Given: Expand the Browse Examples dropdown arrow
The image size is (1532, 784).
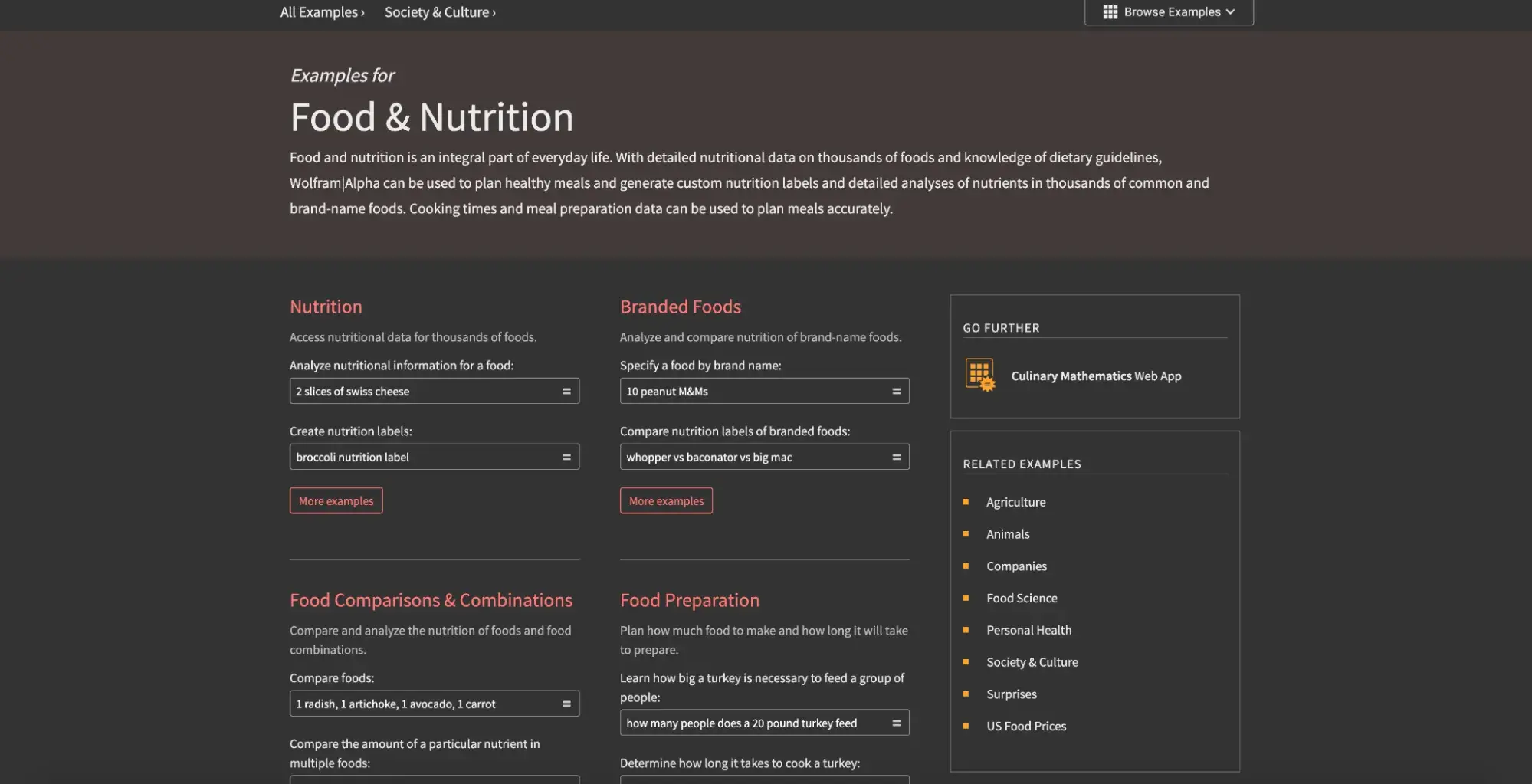Looking at the screenshot, I should 1231,12.
